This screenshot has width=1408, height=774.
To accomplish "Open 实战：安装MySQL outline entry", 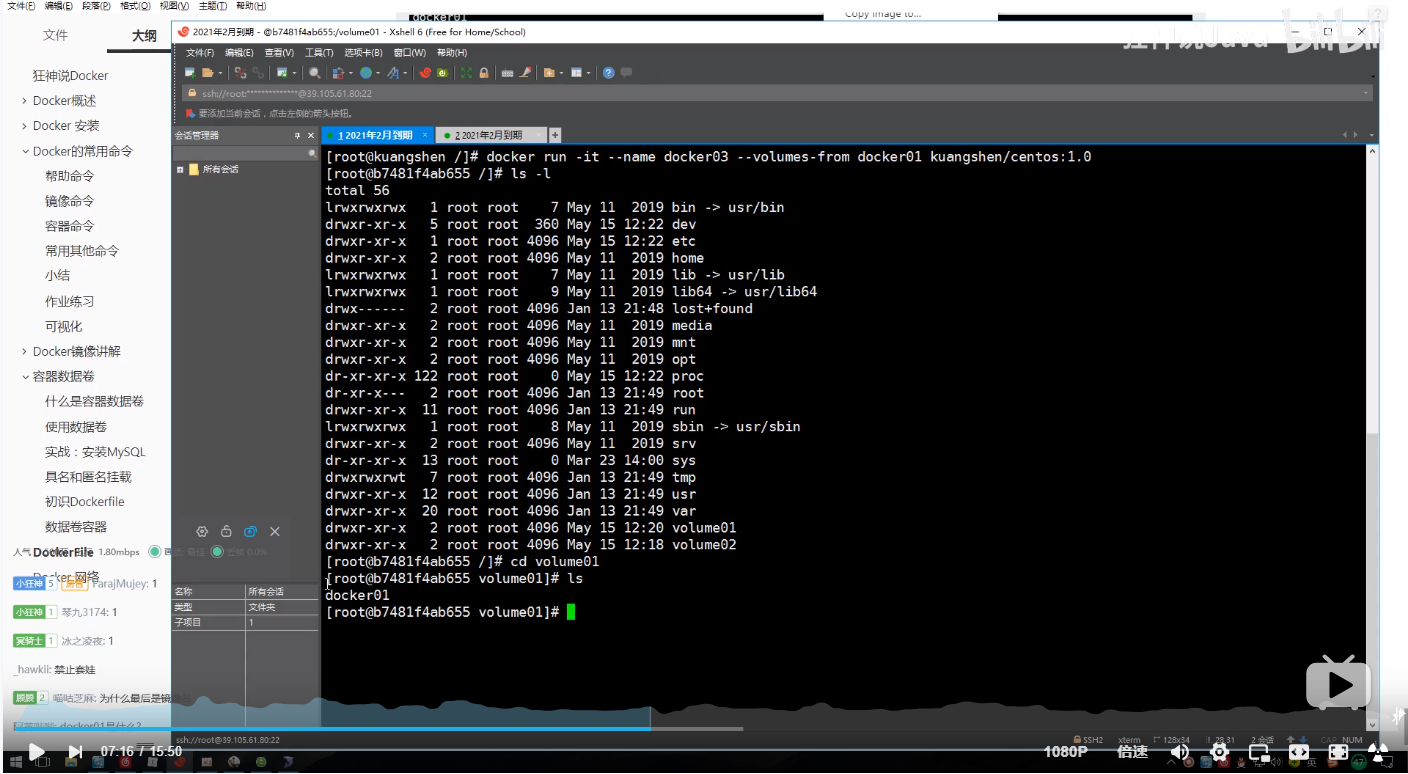I will [95, 452].
